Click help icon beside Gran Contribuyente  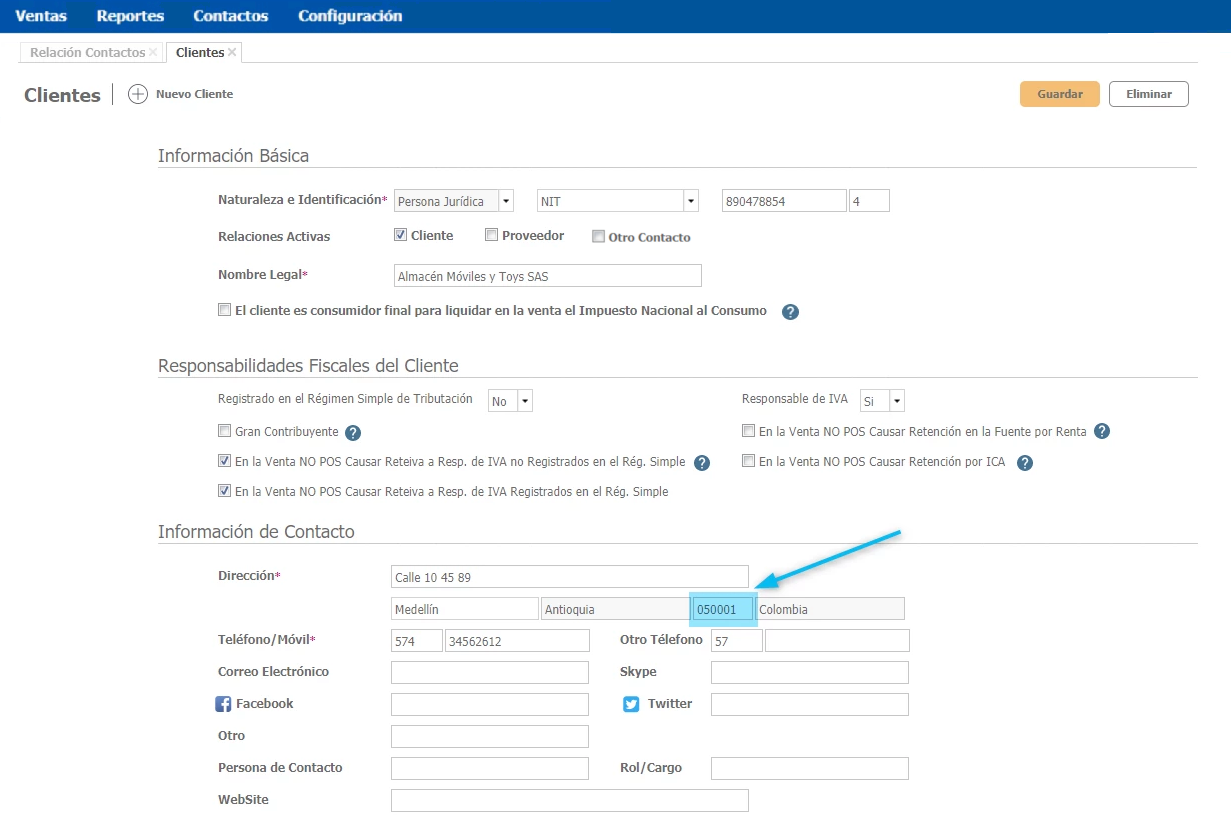coord(353,433)
